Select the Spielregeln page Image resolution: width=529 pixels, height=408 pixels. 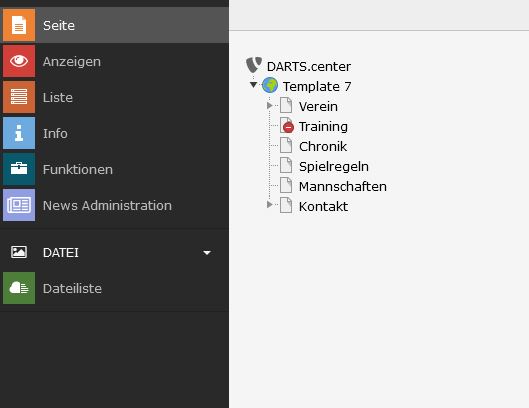(334, 166)
